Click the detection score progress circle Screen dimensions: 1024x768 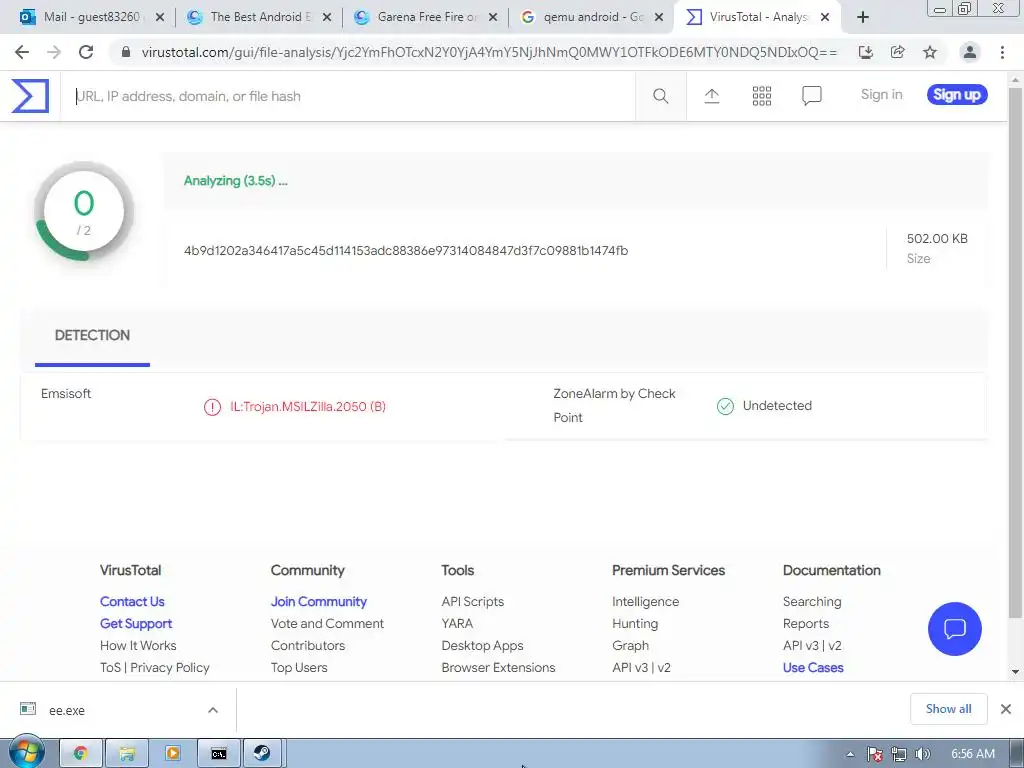pyautogui.click(x=84, y=212)
